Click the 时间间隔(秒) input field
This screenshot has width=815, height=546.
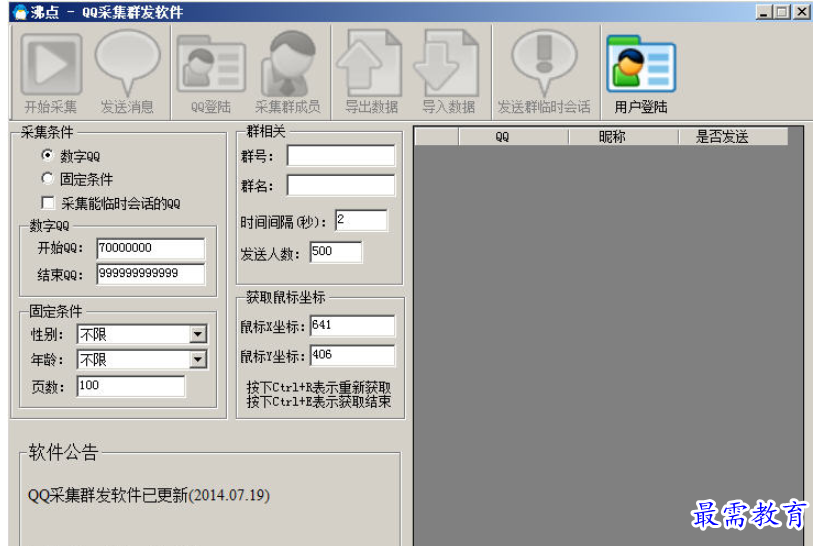pos(361,220)
